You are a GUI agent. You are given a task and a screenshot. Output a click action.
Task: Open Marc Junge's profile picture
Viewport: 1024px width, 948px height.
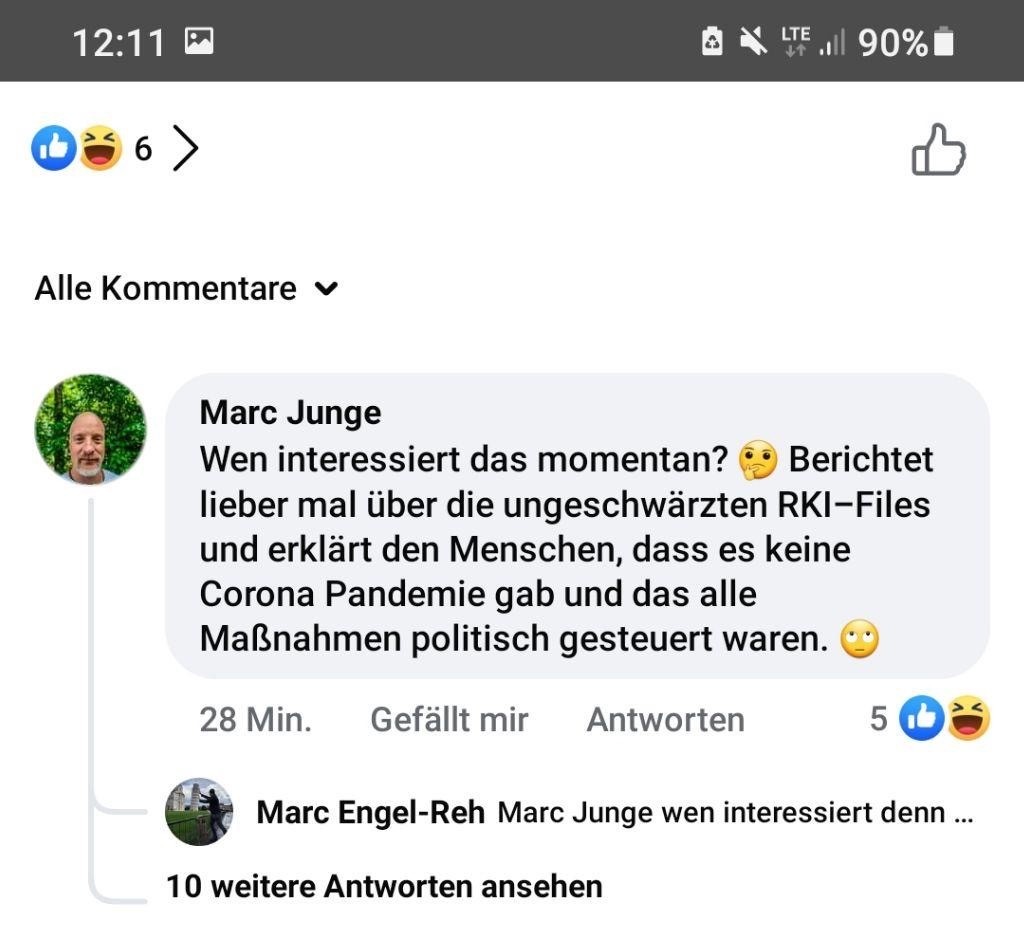[91, 430]
